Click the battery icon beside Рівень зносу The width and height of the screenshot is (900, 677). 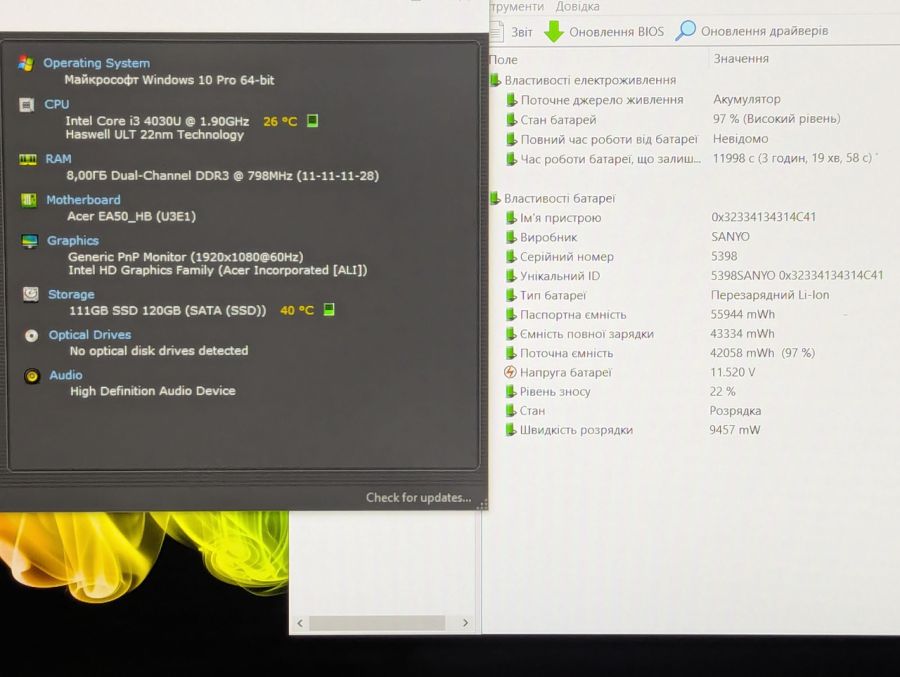pyautogui.click(x=510, y=392)
